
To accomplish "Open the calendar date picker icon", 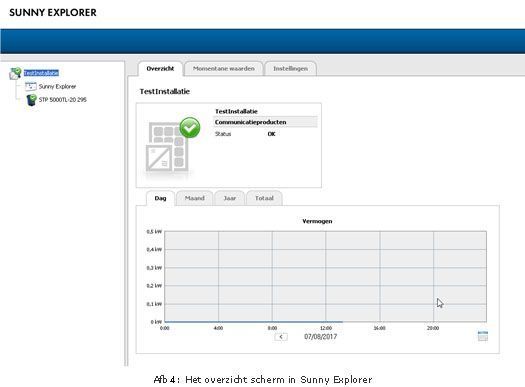I will point(482,336).
